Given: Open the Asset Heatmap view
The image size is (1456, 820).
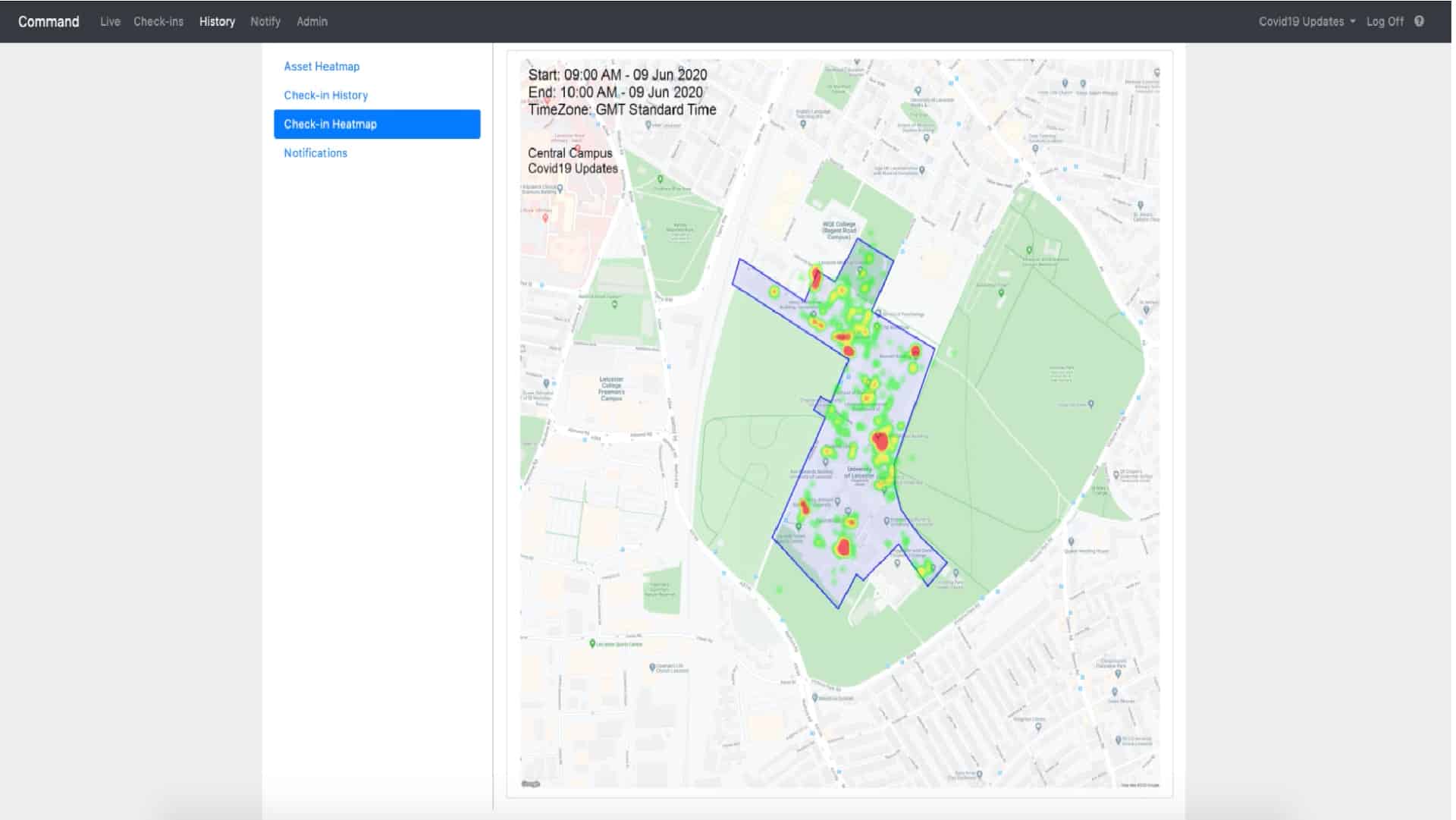Looking at the screenshot, I should point(322,66).
